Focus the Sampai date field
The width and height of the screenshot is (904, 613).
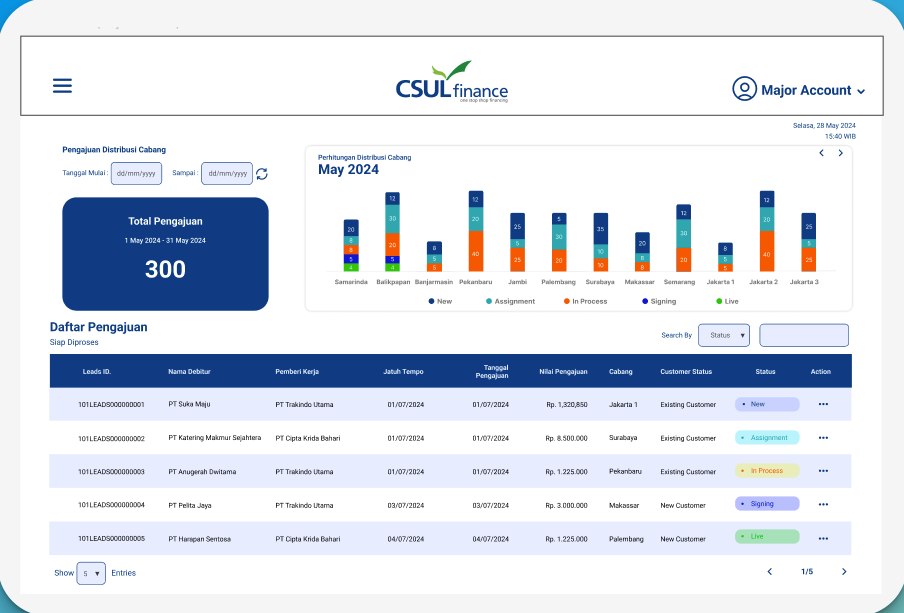(x=227, y=173)
